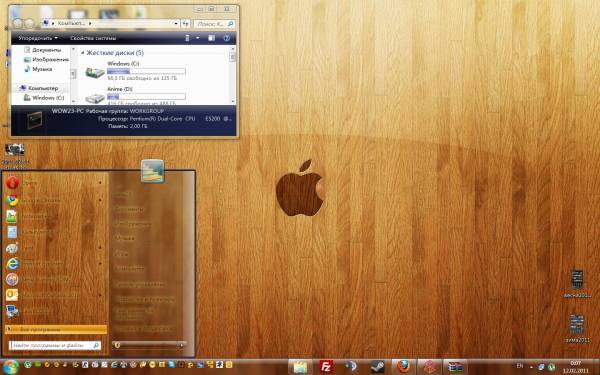Click the Windows Start orb
The width and height of the screenshot is (600, 375).
pos(10,367)
